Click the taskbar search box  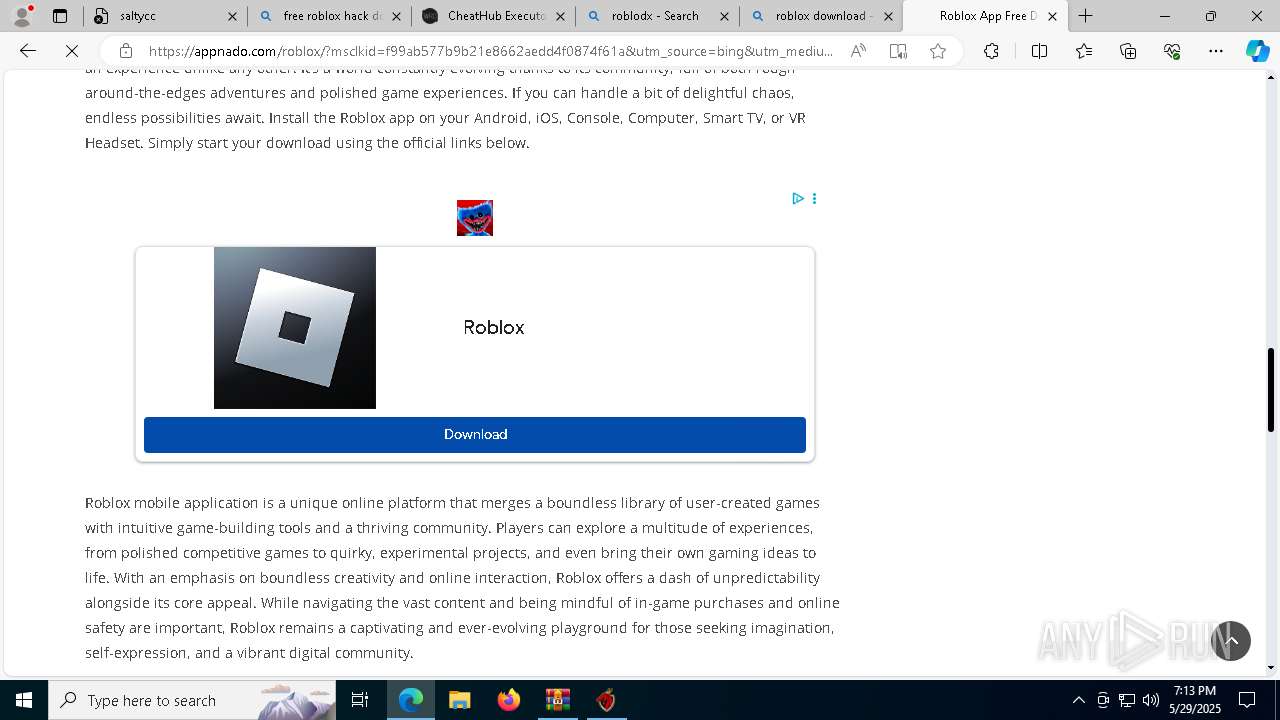coord(192,700)
